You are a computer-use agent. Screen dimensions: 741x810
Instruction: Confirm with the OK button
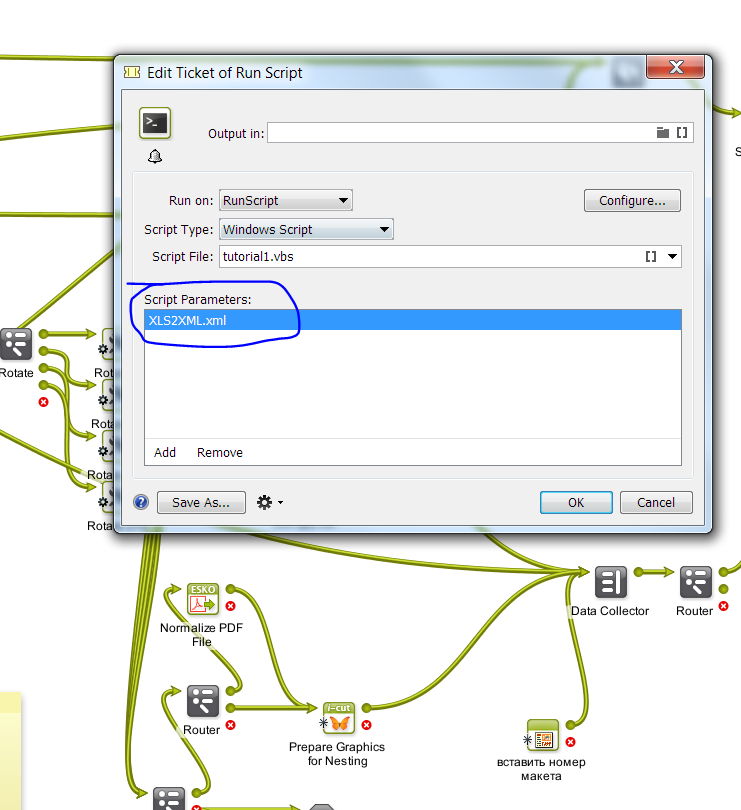click(576, 503)
